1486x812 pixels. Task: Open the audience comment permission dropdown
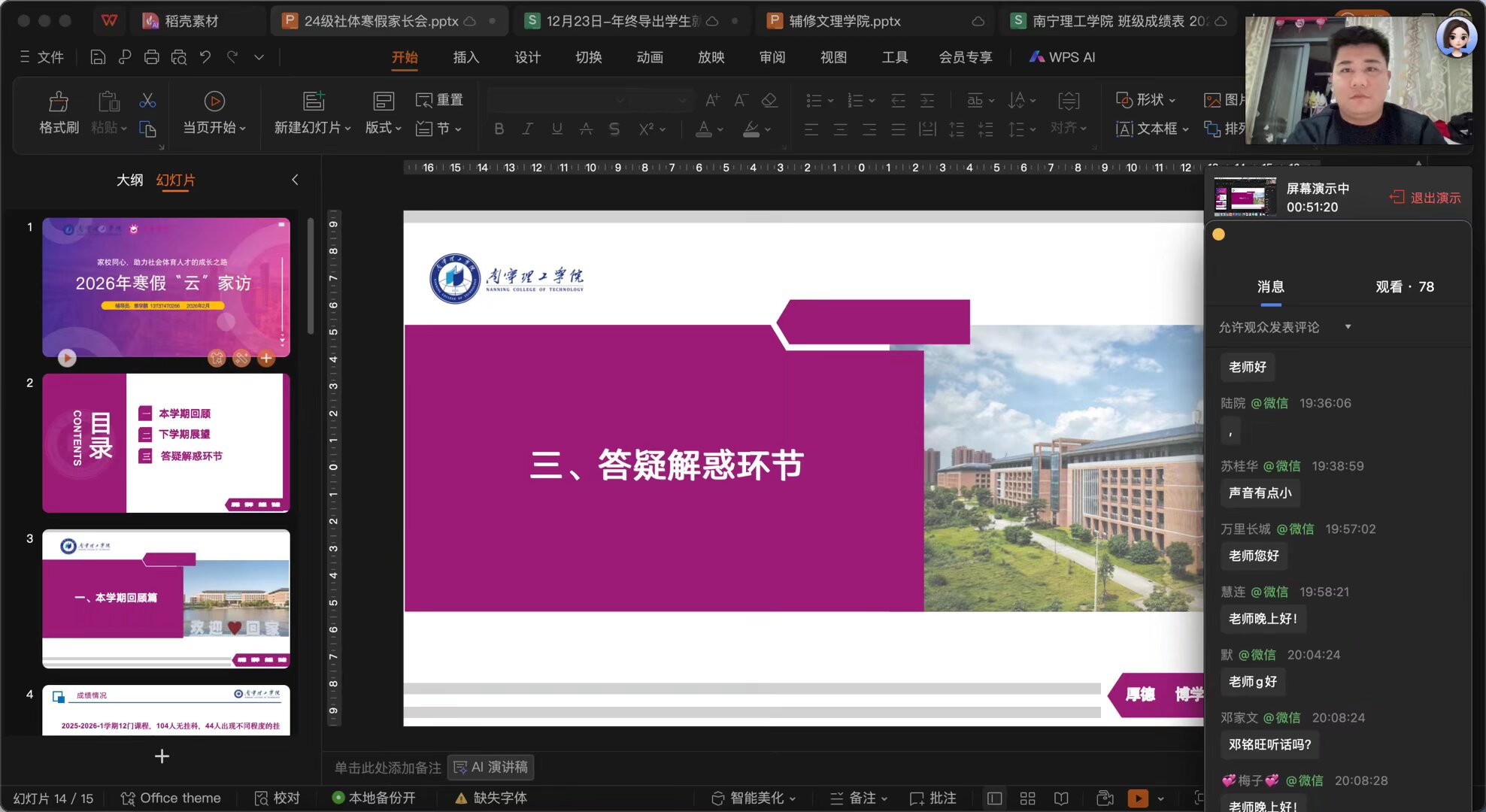point(1348,327)
